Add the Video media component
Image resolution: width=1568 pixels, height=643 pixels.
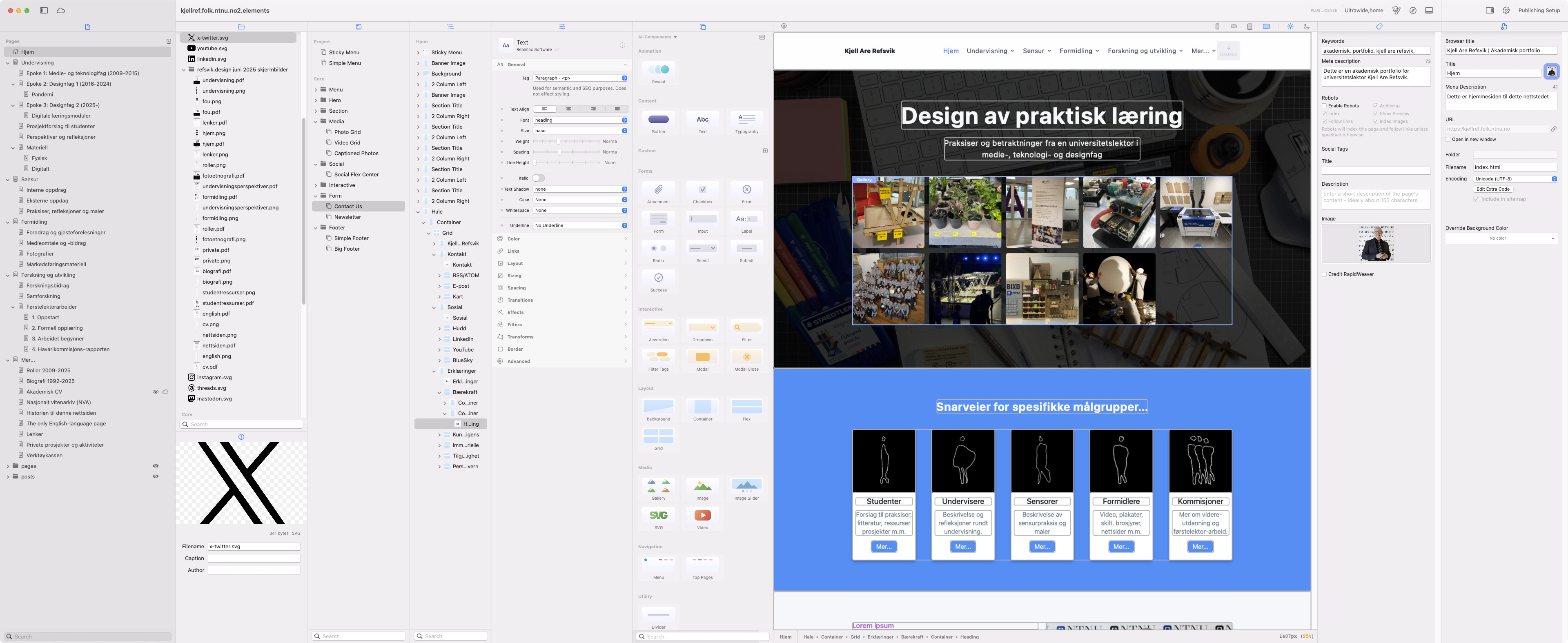tap(702, 518)
